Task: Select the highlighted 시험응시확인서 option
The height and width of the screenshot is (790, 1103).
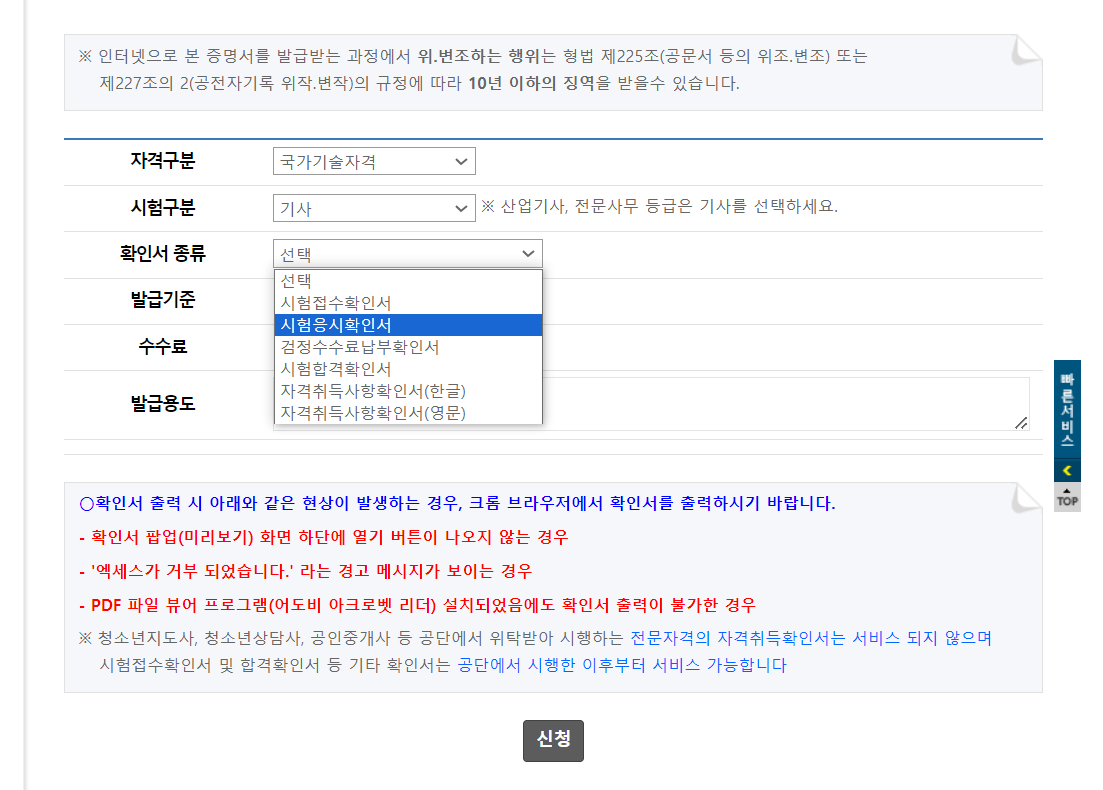Action: (333, 324)
